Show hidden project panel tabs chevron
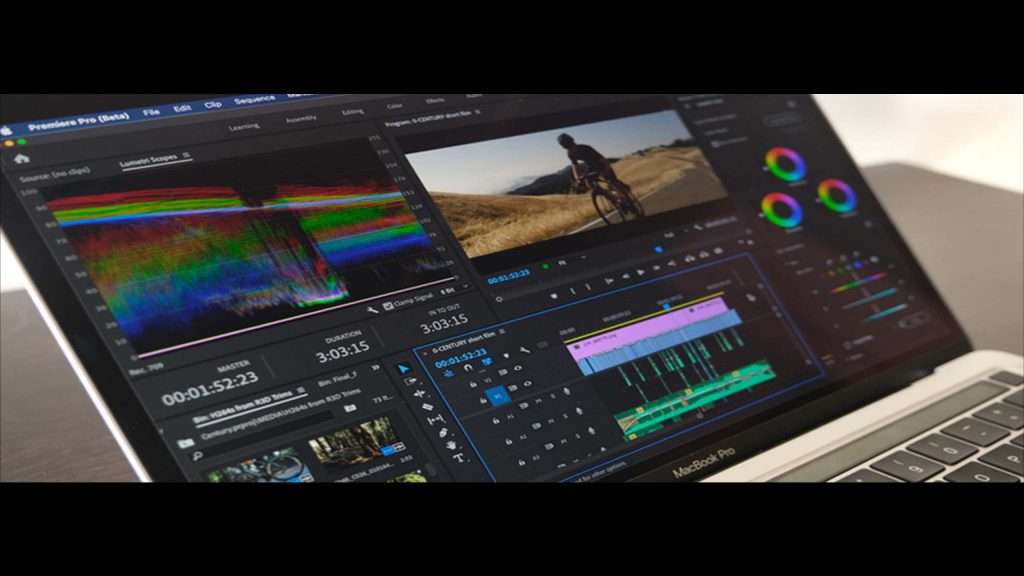This screenshot has width=1024, height=576. click(376, 368)
